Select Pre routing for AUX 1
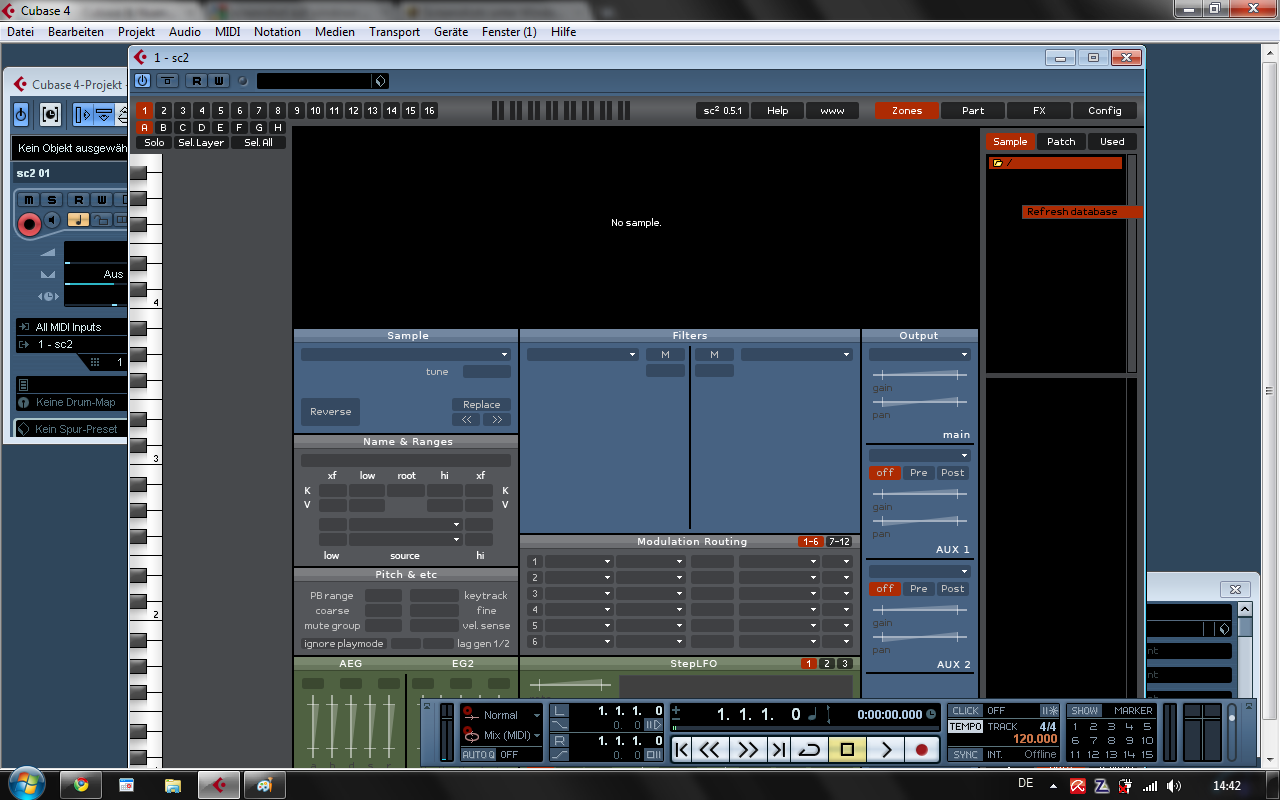This screenshot has height=800, width=1280. tap(918, 473)
